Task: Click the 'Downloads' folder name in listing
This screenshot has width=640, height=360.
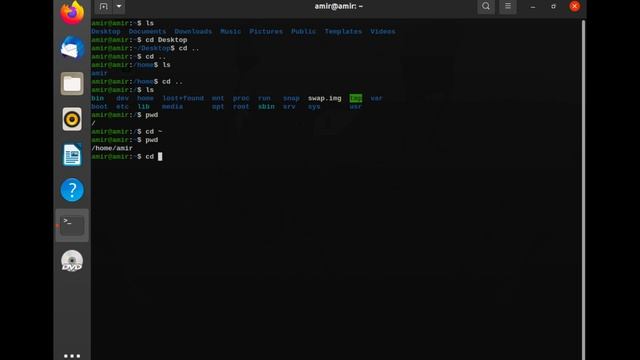Action: coord(193,31)
